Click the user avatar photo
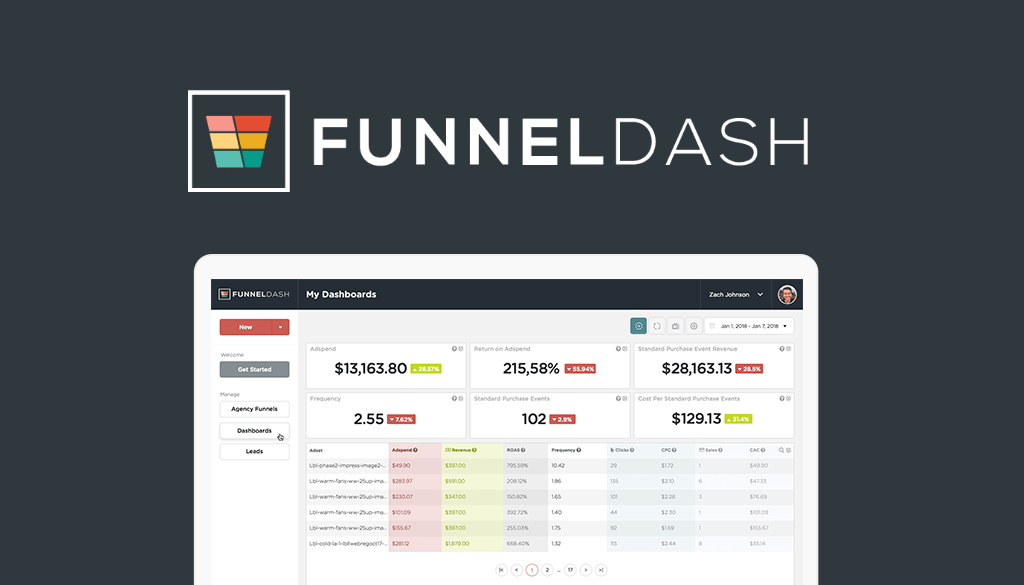Image resolution: width=1024 pixels, height=585 pixels. [787, 294]
